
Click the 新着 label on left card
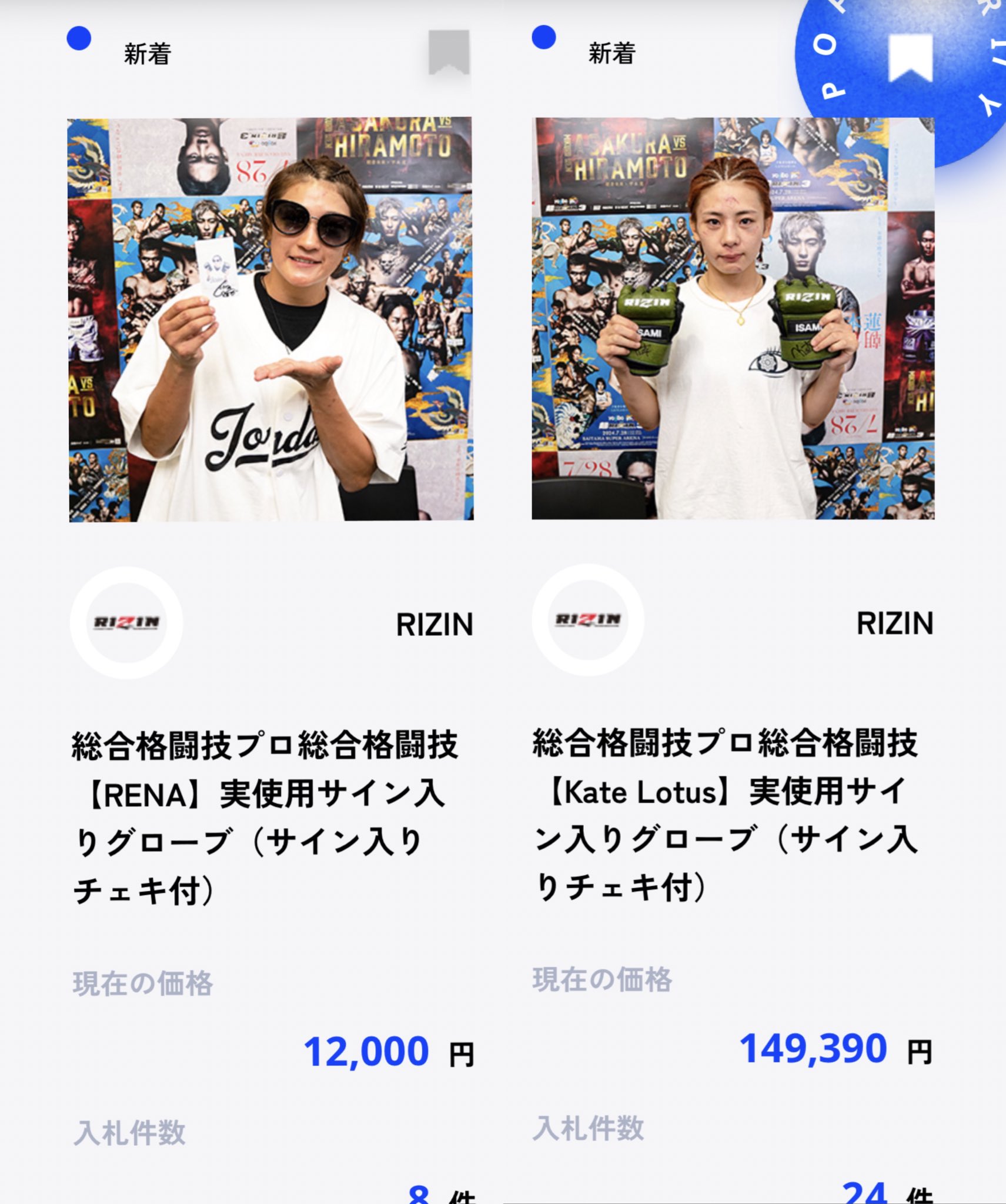pos(148,54)
